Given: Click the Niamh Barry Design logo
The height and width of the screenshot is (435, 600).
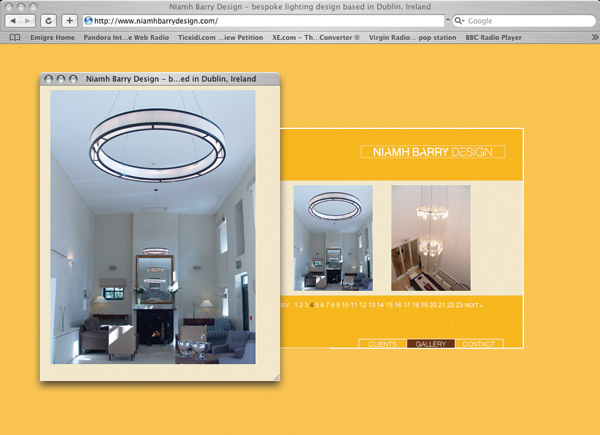Looking at the screenshot, I should [433, 152].
